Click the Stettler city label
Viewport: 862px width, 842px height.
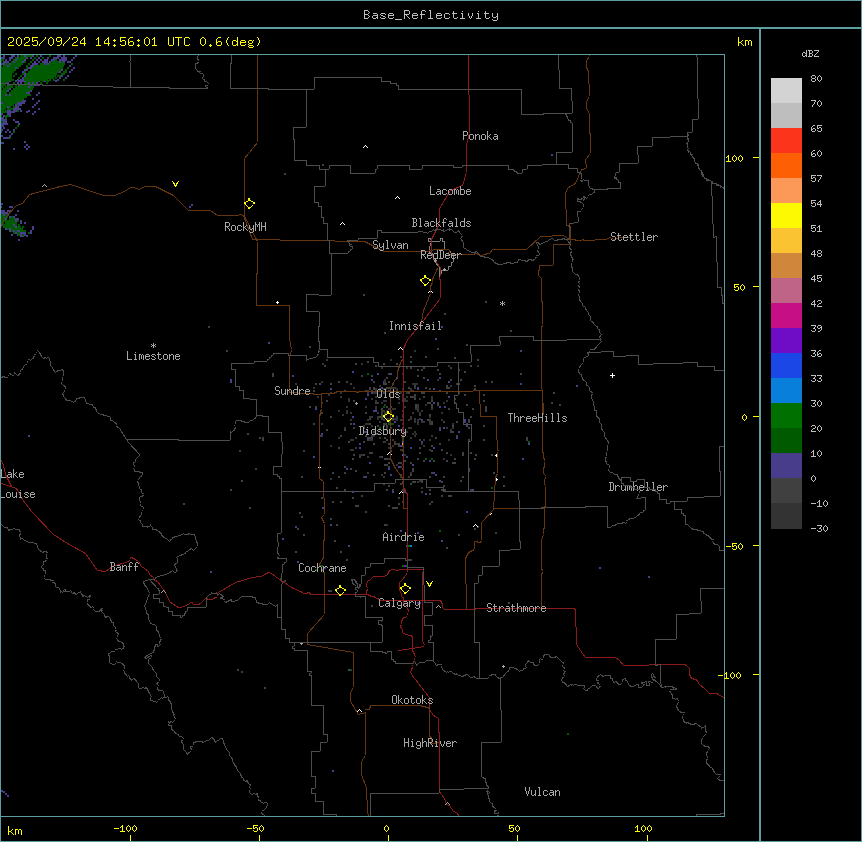(x=634, y=237)
